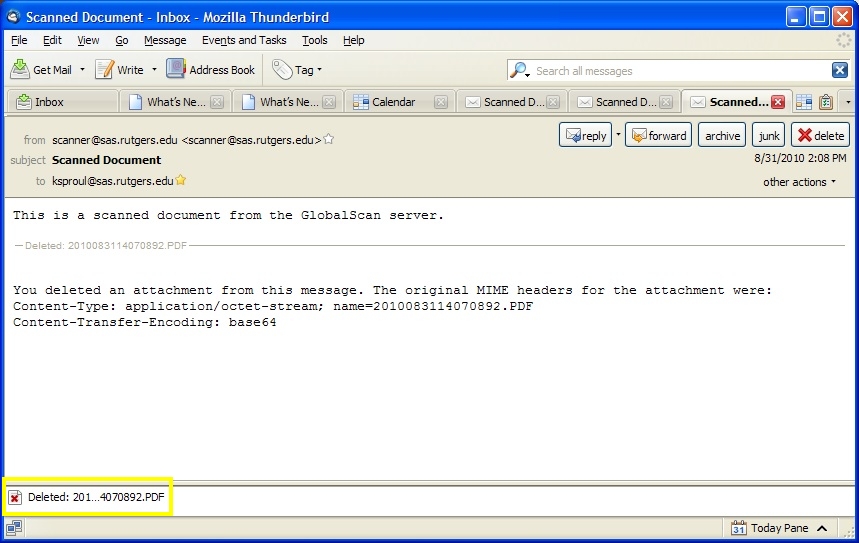Click the forward button
Screen dimensions: 859x543
coord(658,135)
